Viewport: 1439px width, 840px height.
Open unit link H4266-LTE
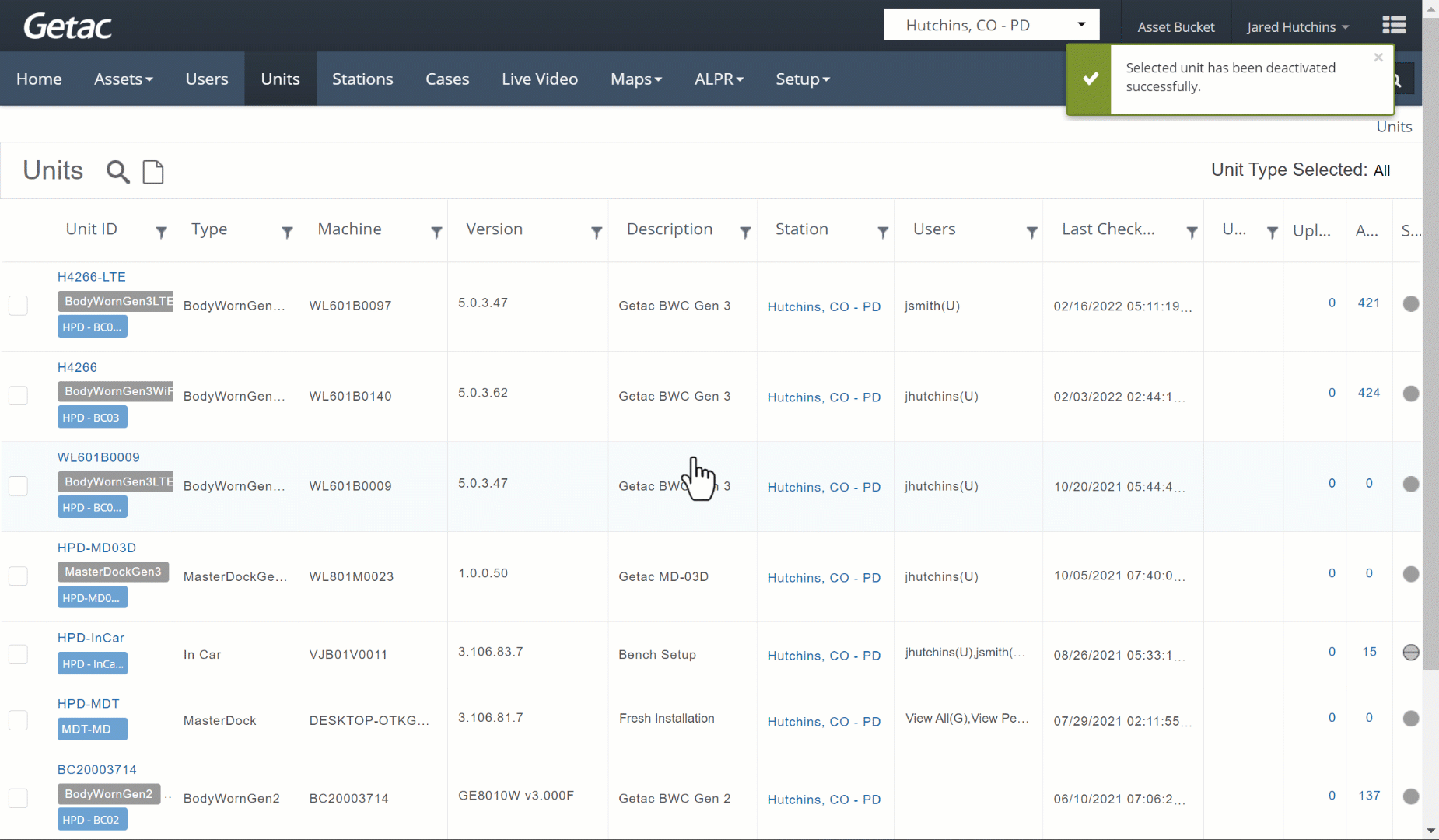click(92, 277)
